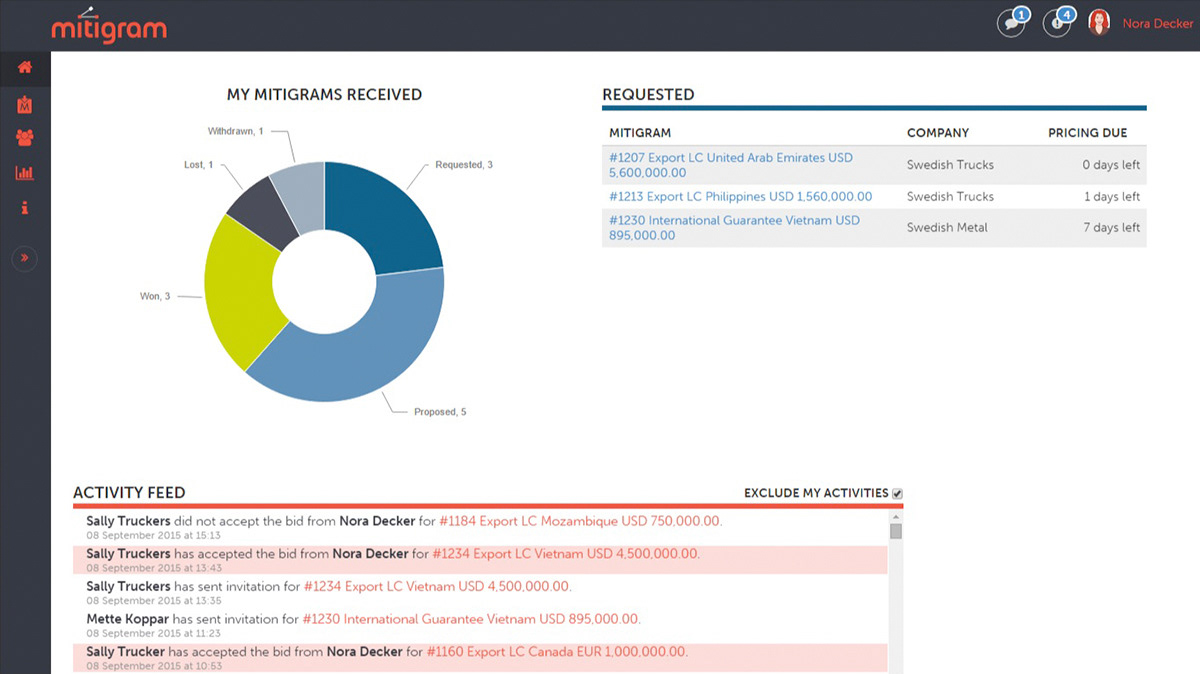1200x674 pixels.
Task: Open the contacts people sidebar icon
Action: [x=25, y=138]
